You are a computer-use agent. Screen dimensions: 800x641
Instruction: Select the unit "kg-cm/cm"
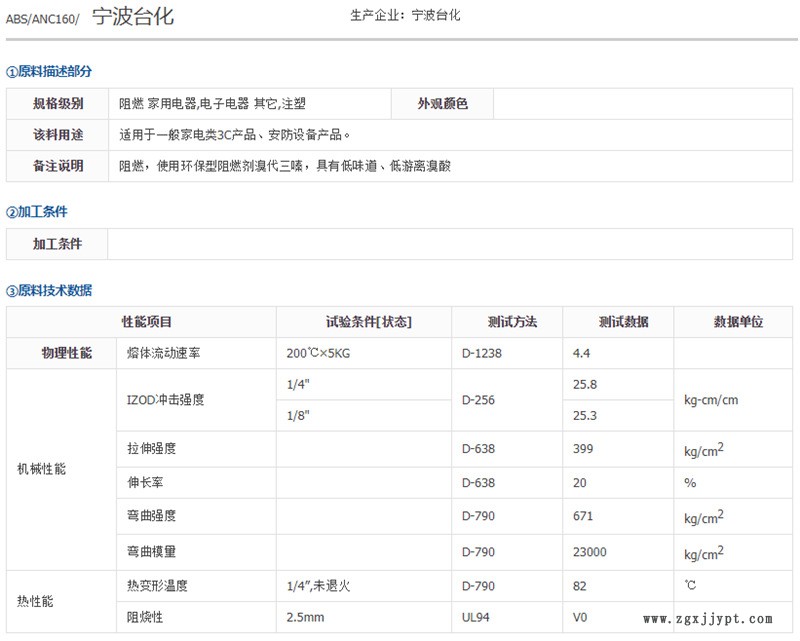(711, 400)
